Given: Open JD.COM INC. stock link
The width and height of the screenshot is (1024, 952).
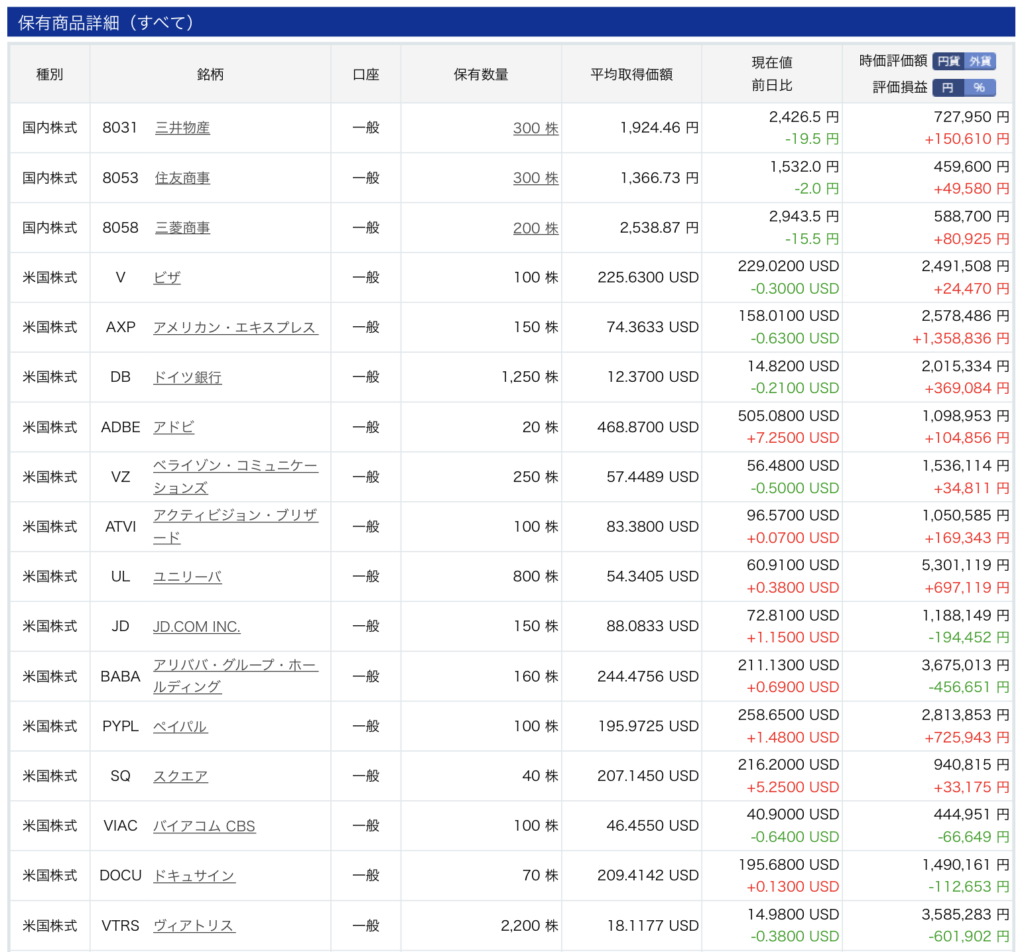Looking at the screenshot, I should tap(197, 626).
